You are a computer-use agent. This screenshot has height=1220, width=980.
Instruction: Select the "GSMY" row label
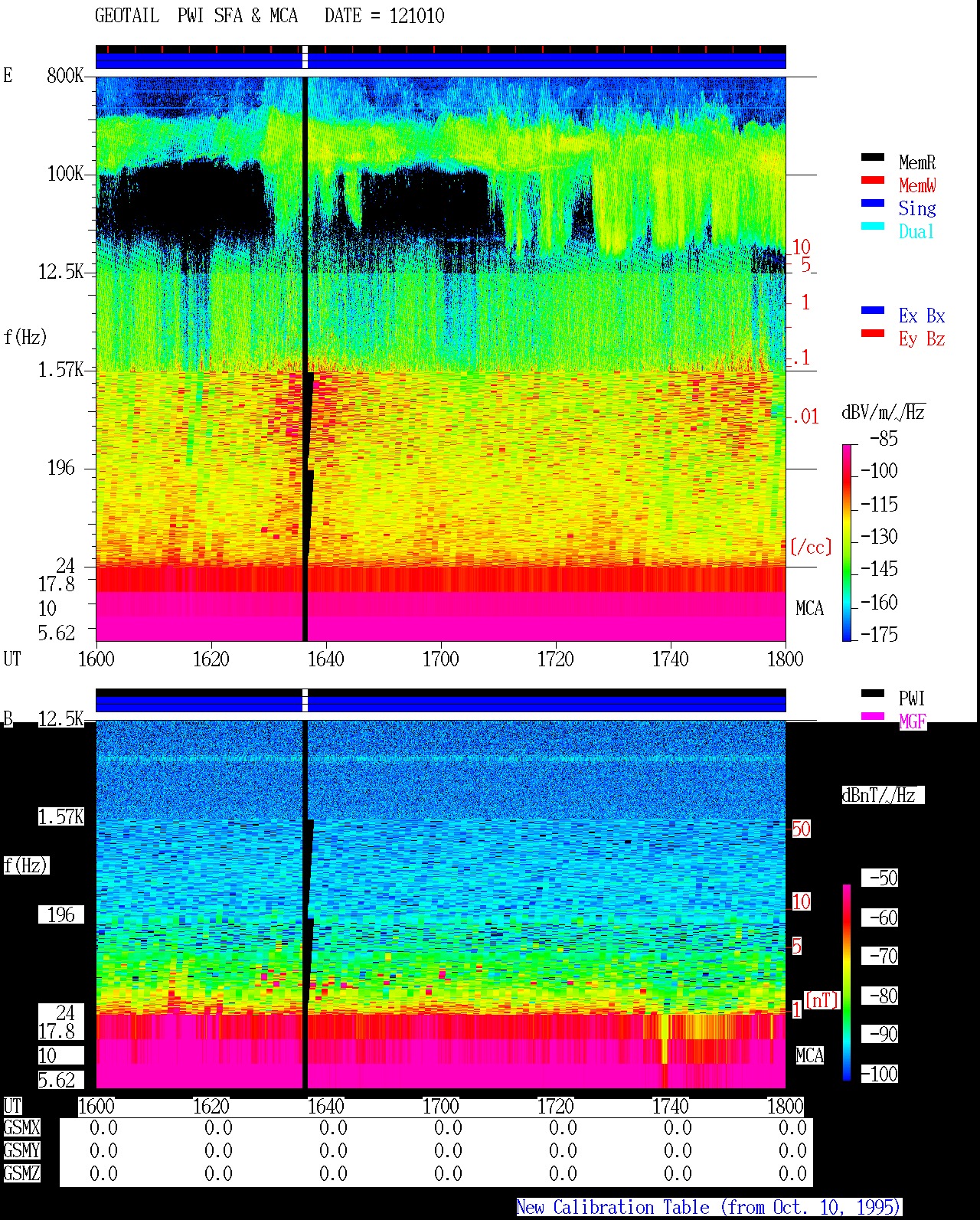pos(21,1151)
